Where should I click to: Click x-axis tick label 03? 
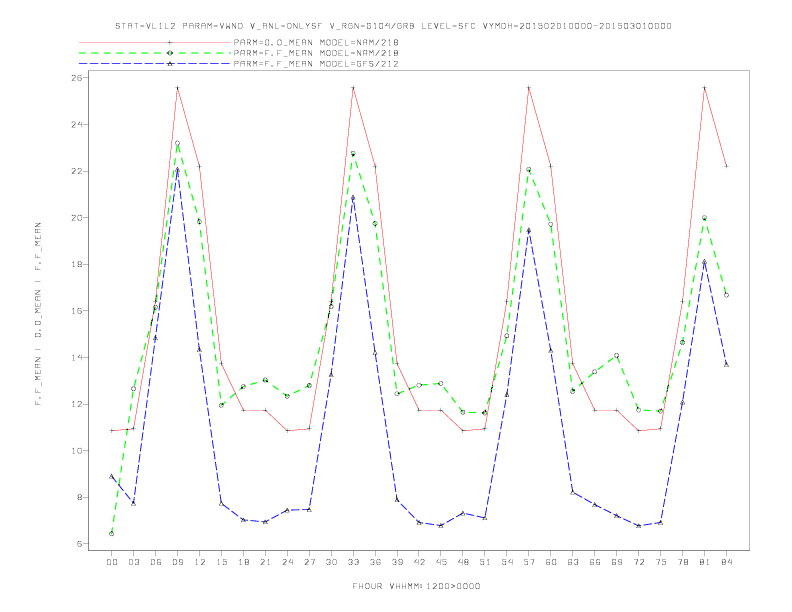click(x=133, y=562)
